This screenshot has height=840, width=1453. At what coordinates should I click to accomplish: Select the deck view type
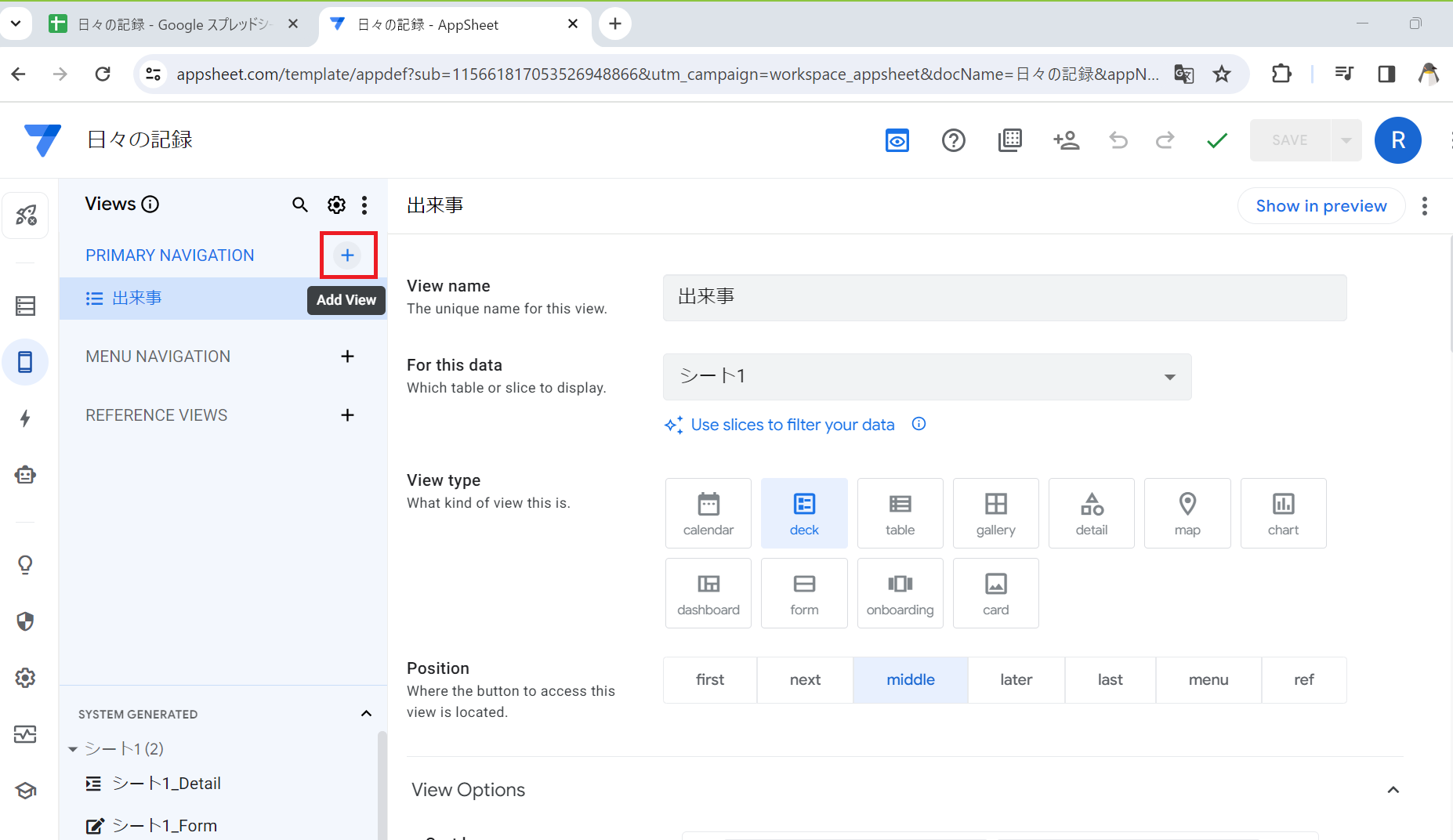pyautogui.click(x=804, y=513)
